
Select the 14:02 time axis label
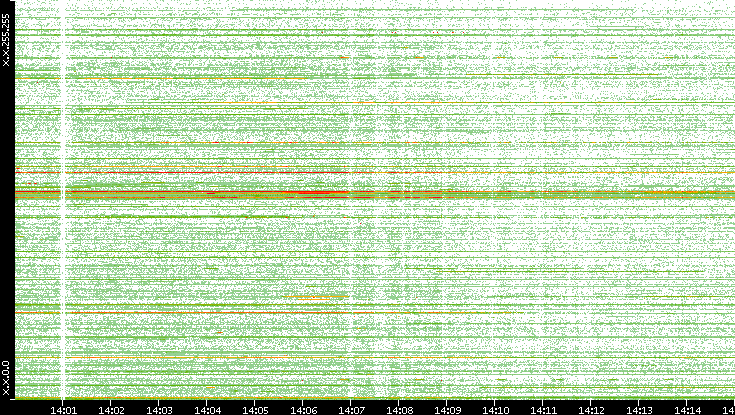click(111, 410)
